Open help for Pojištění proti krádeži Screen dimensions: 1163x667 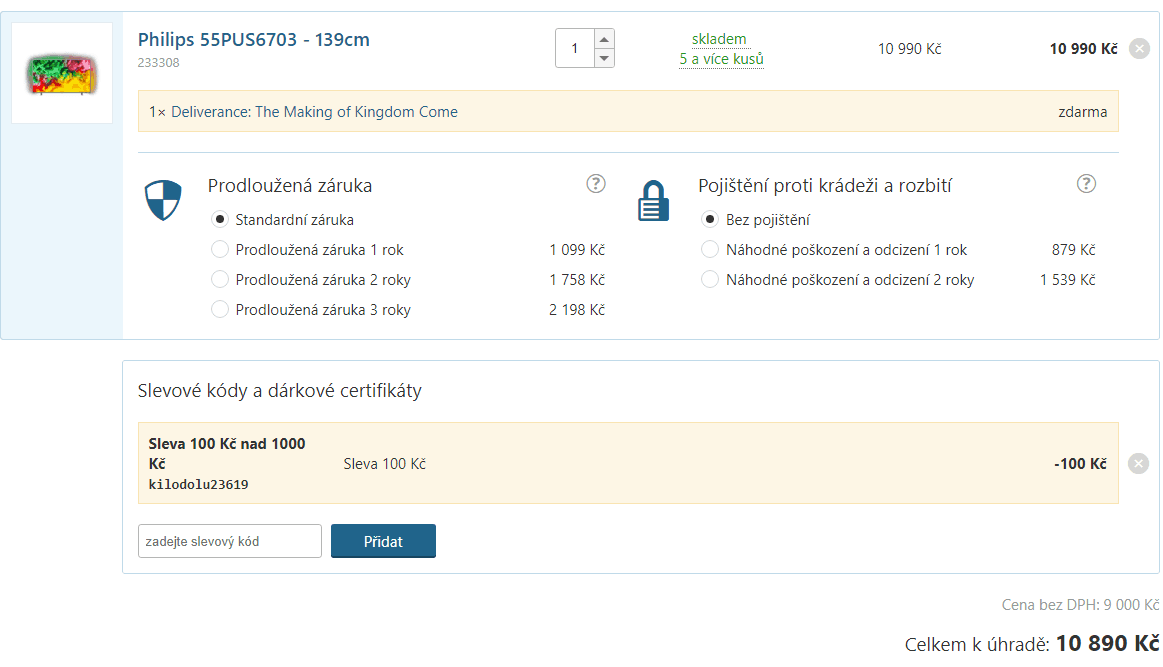tap(1086, 183)
